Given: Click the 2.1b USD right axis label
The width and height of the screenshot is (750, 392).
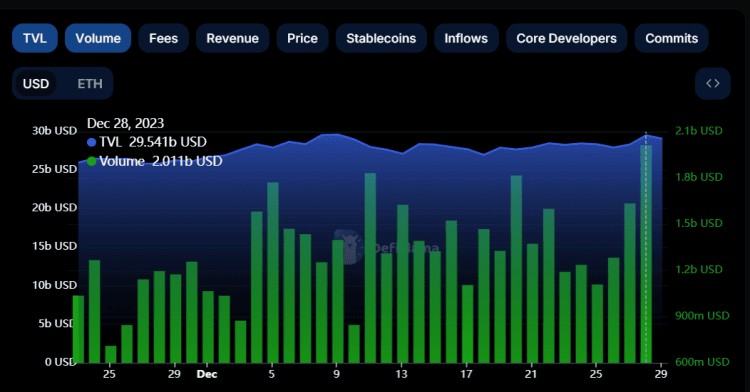Looking at the screenshot, I should click(x=699, y=131).
